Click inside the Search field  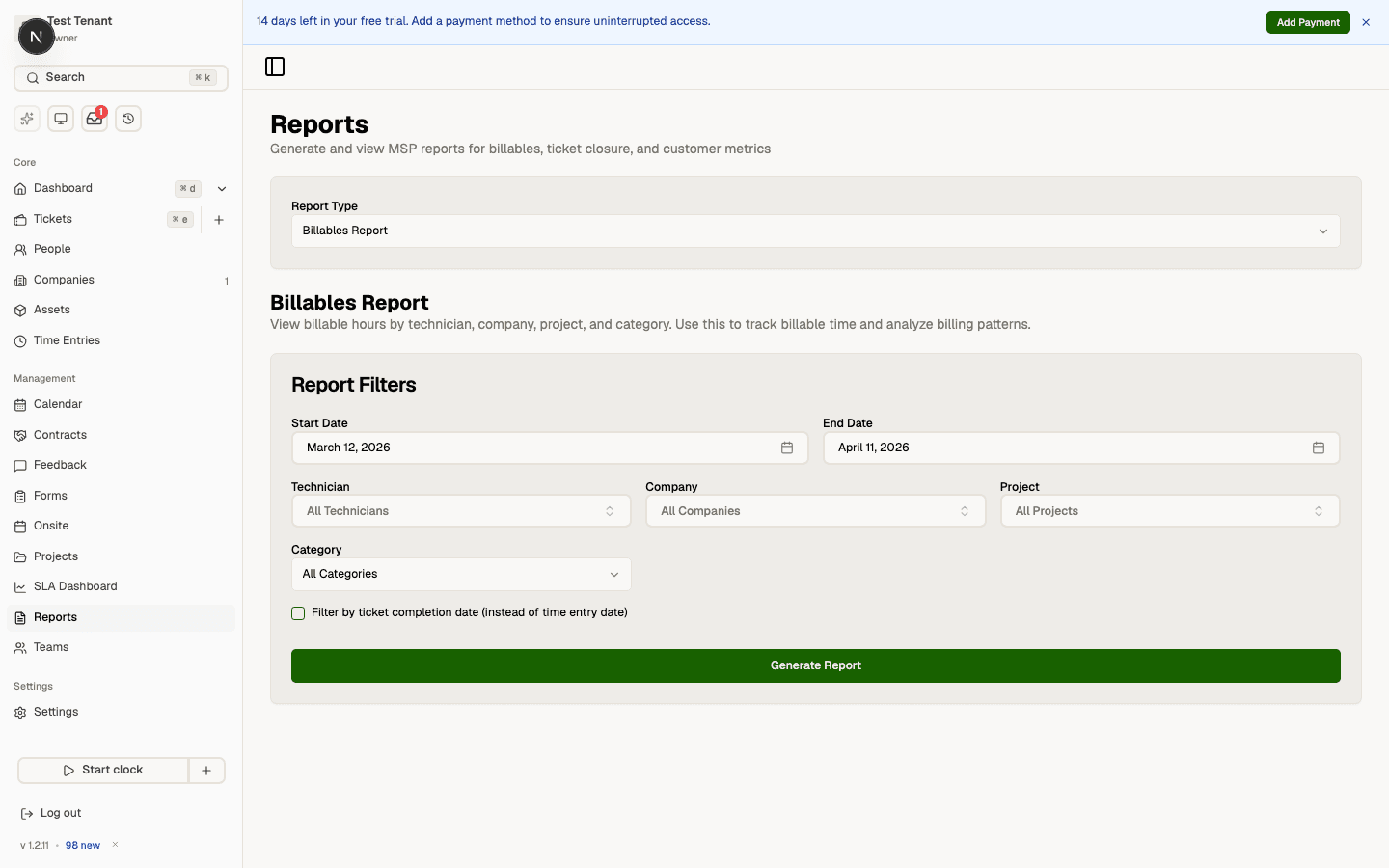pos(106,77)
